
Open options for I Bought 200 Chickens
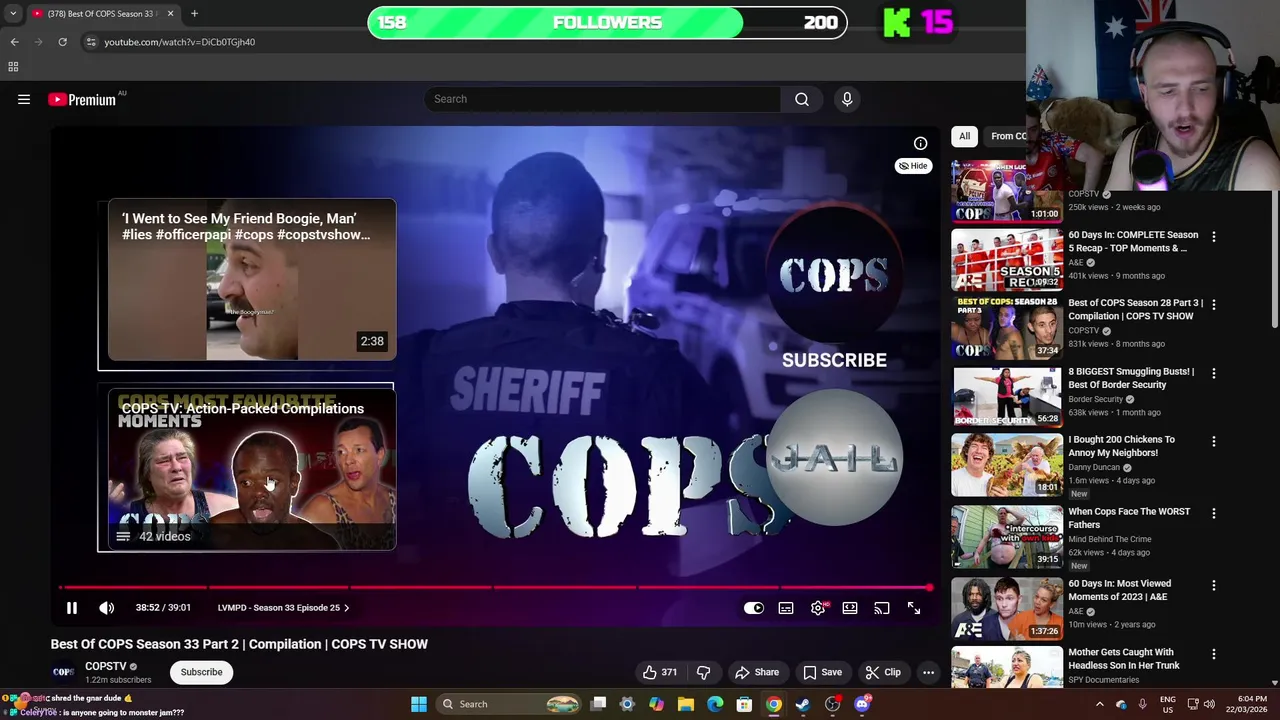[x=1214, y=441]
